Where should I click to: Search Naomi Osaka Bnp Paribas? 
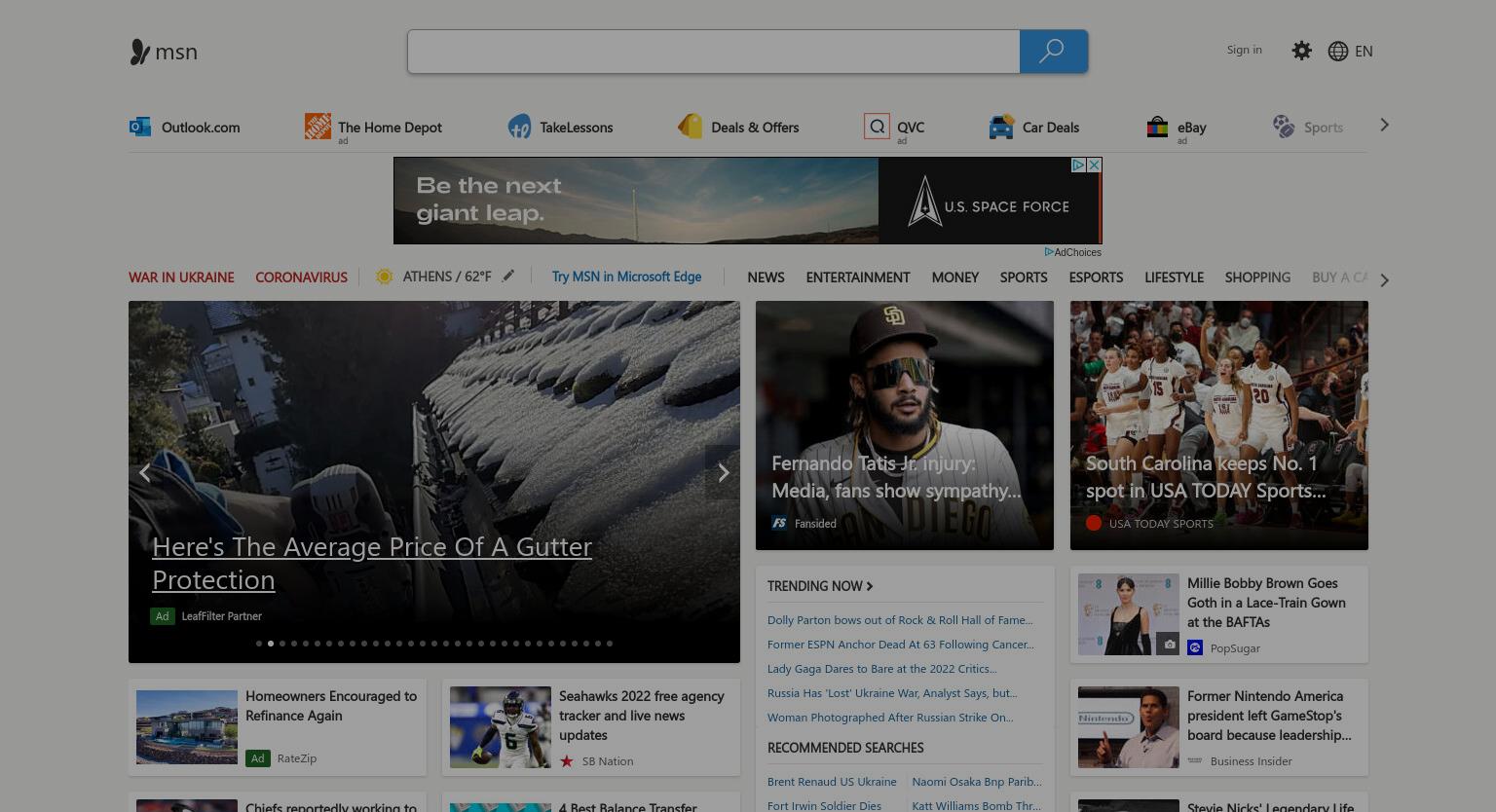click(x=977, y=781)
